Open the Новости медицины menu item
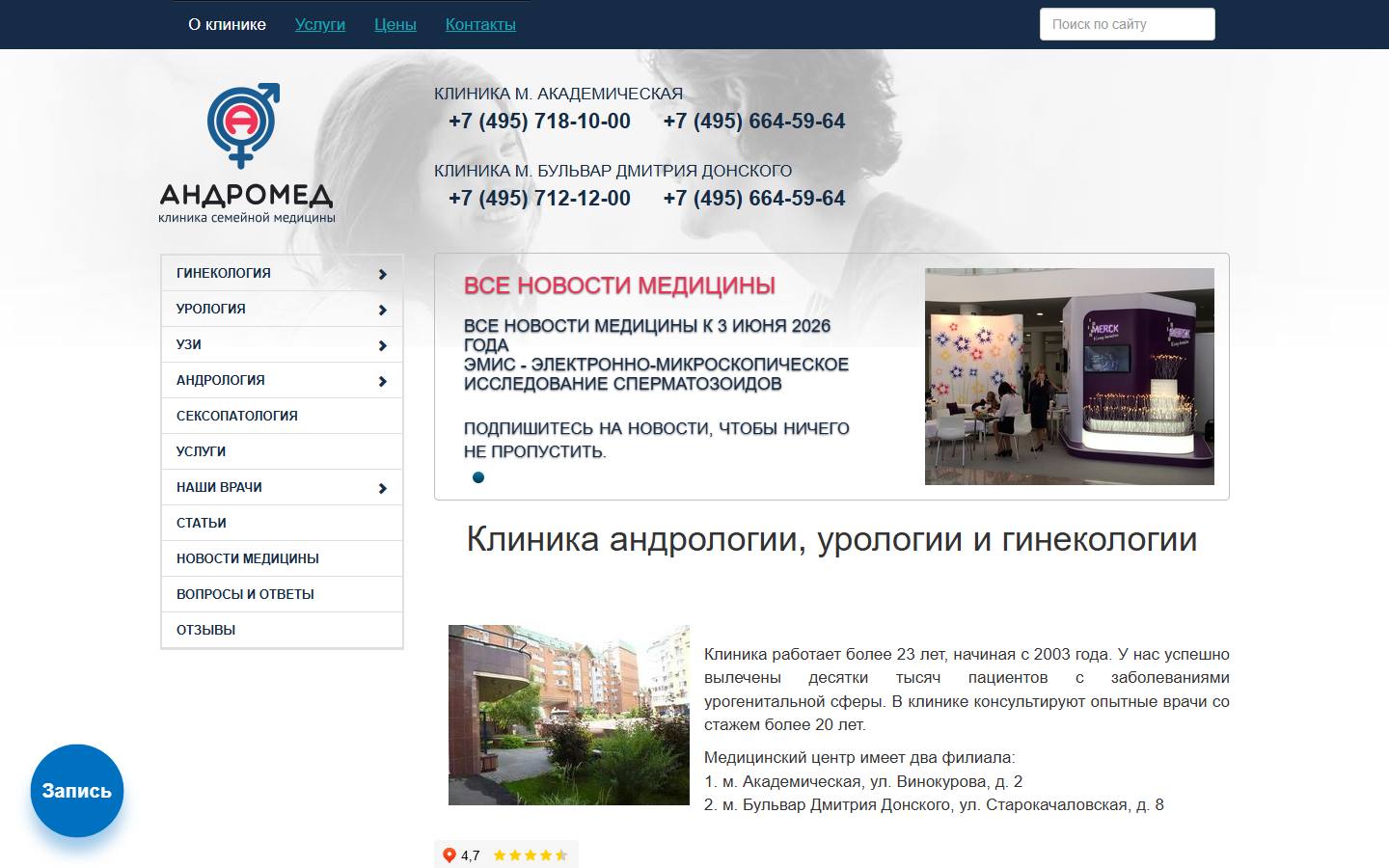Image resolution: width=1389 pixels, height=868 pixels. pos(282,558)
